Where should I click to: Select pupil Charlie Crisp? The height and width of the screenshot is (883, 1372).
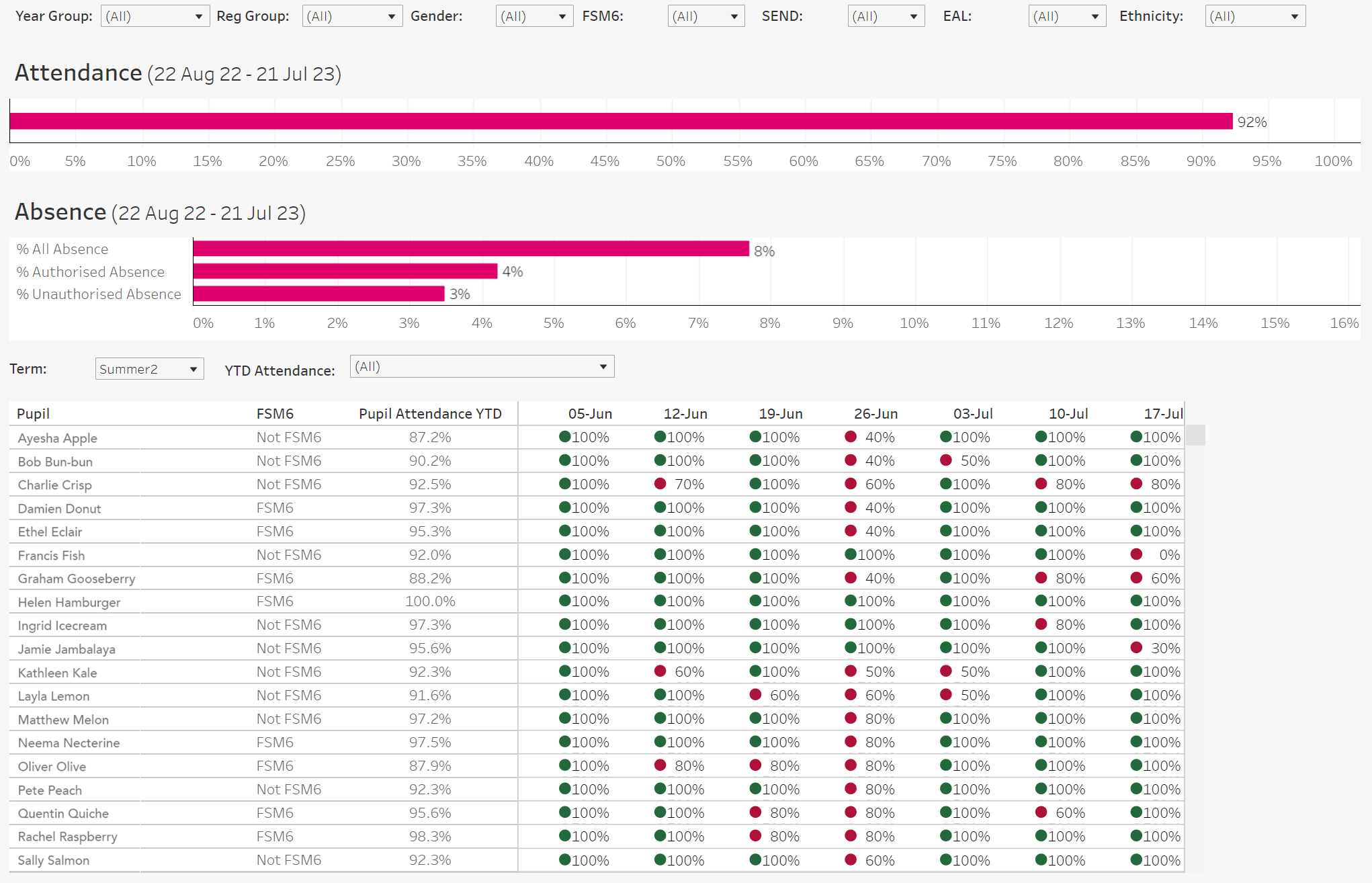pos(54,485)
